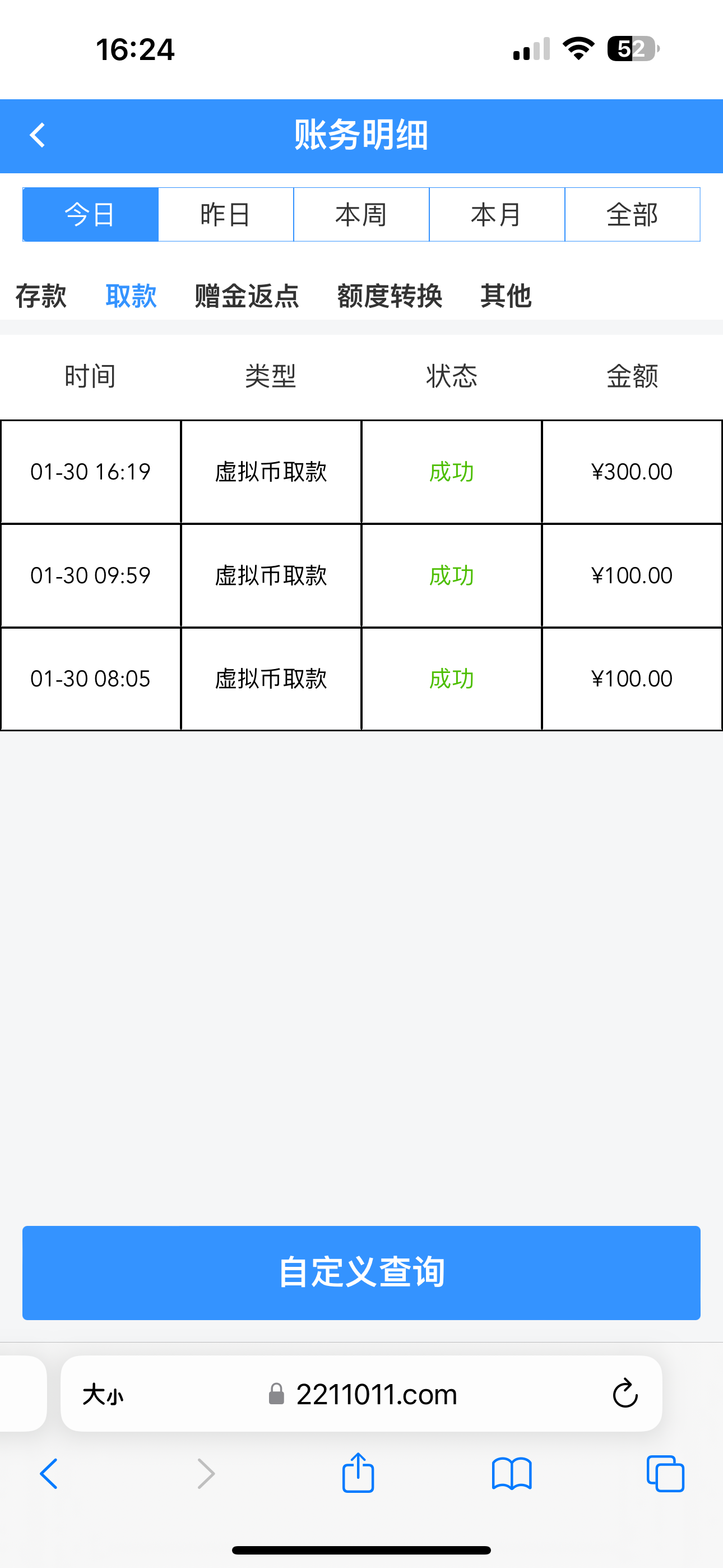
Task: Tap Safari's forward navigation arrow
Action: coord(206,1474)
